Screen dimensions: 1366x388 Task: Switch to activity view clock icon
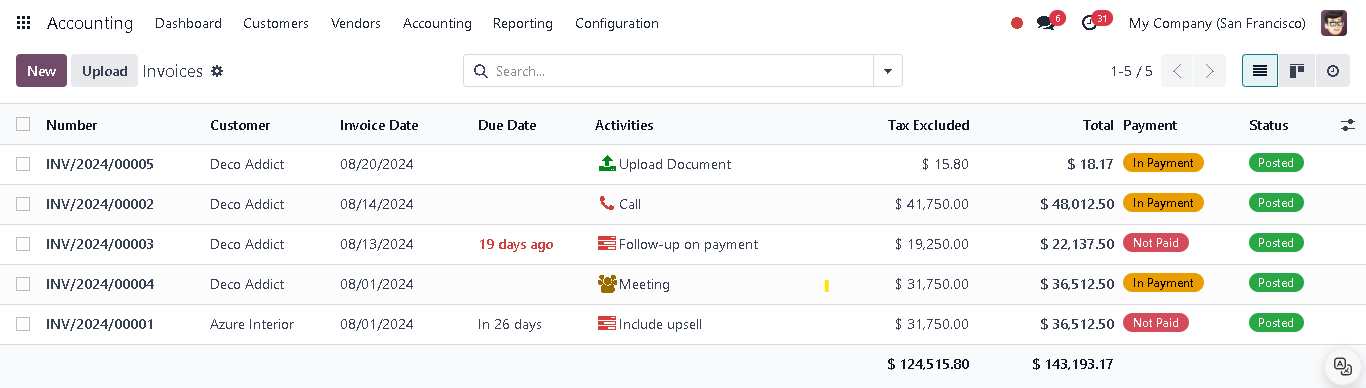1332,71
